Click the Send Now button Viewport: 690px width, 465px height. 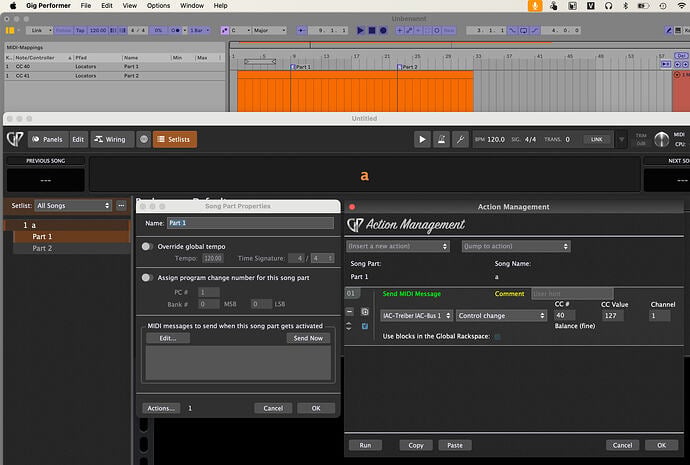pyautogui.click(x=308, y=338)
